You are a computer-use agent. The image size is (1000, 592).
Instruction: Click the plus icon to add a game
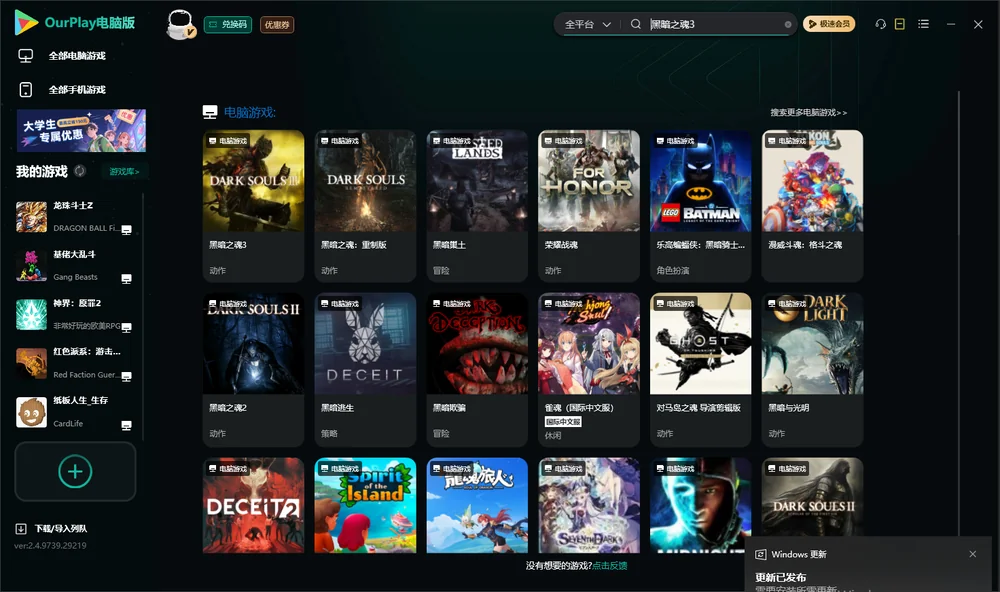point(75,471)
